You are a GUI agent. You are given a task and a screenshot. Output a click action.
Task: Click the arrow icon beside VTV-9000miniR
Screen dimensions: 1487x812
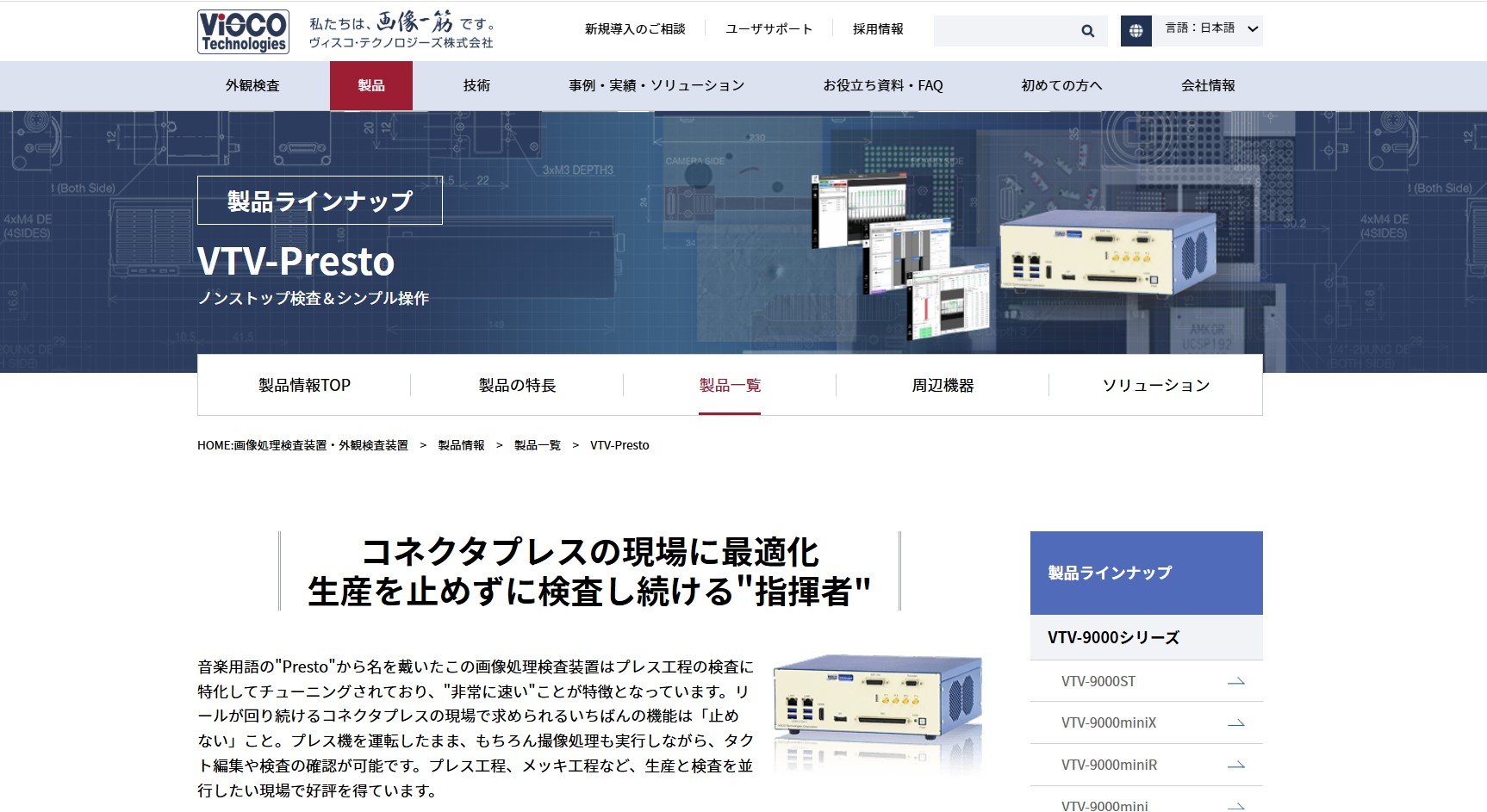coord(1235,765)
